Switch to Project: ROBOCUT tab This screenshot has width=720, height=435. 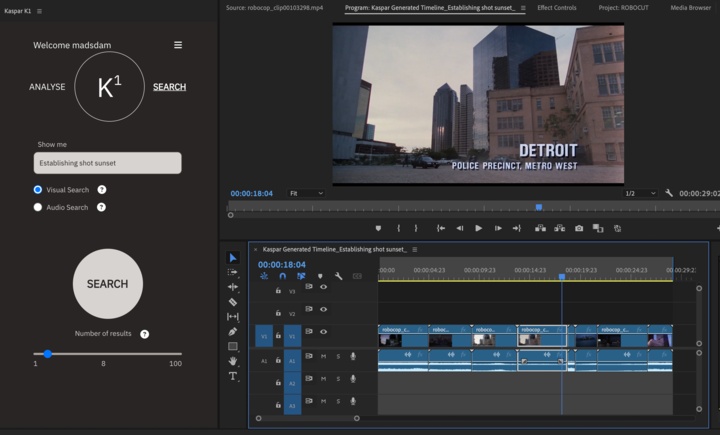tap(624, 8)
